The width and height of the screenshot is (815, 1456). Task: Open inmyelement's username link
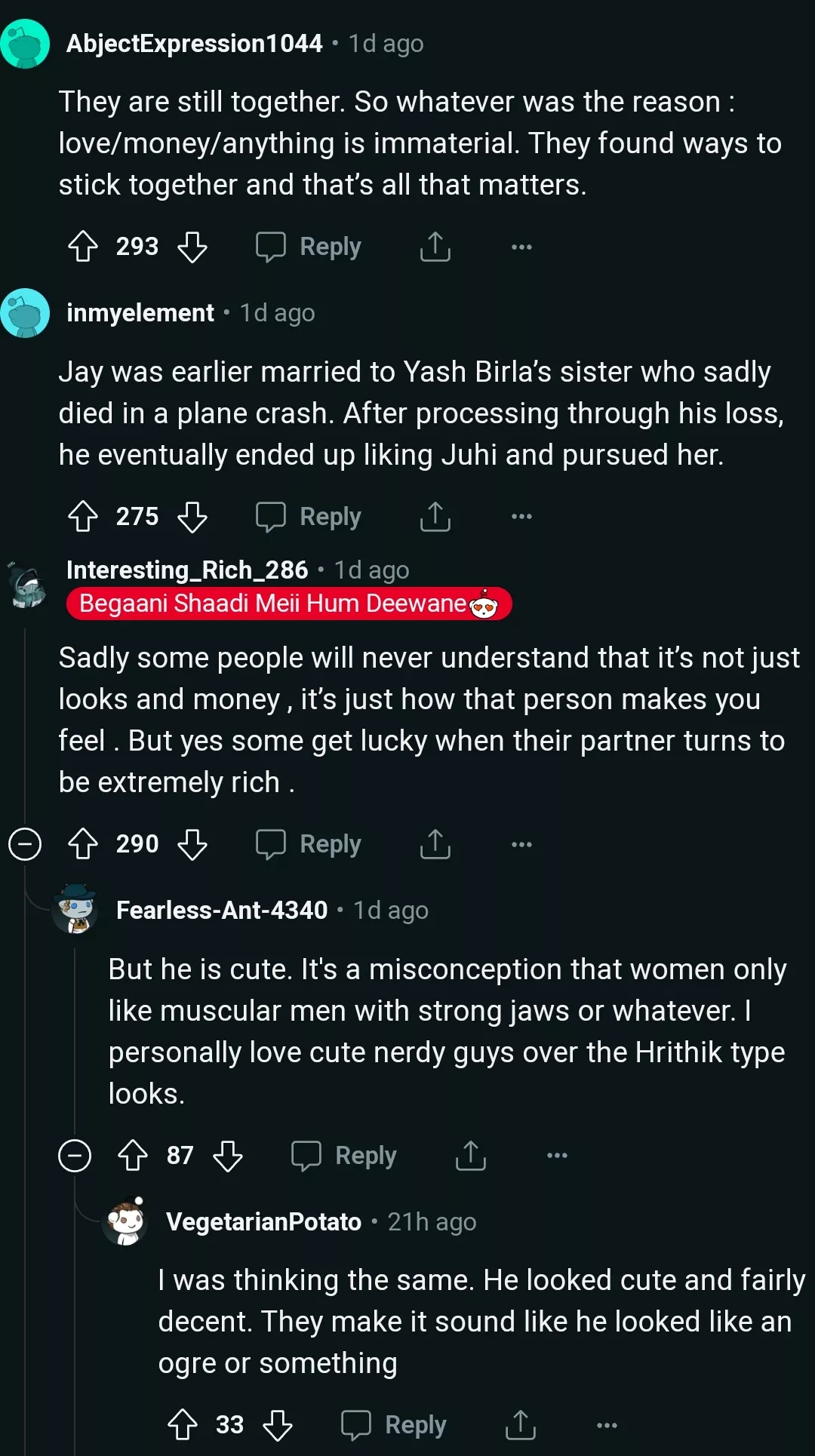138,312
